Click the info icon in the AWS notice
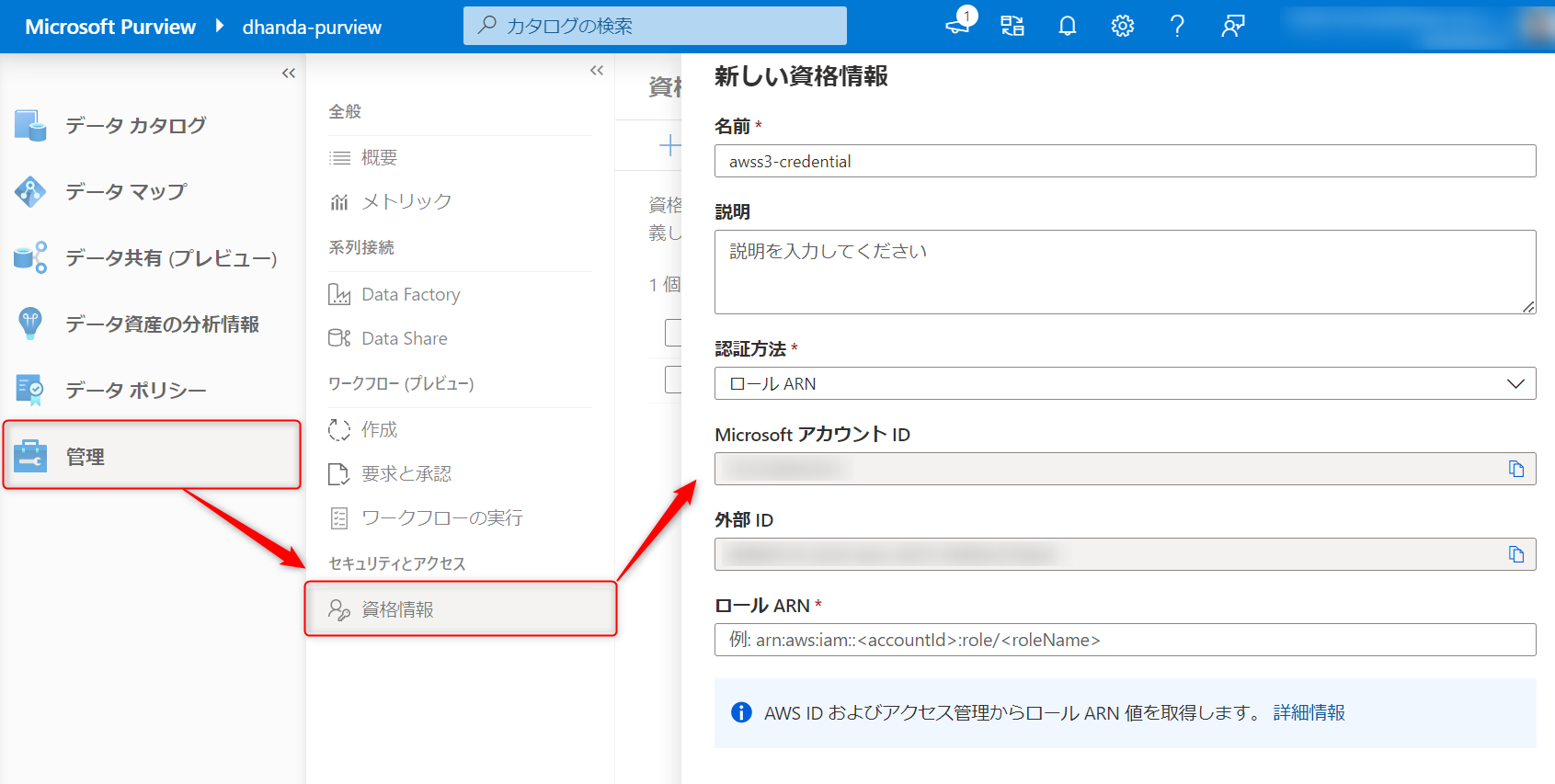1555x784 pixels. (741, 712)
